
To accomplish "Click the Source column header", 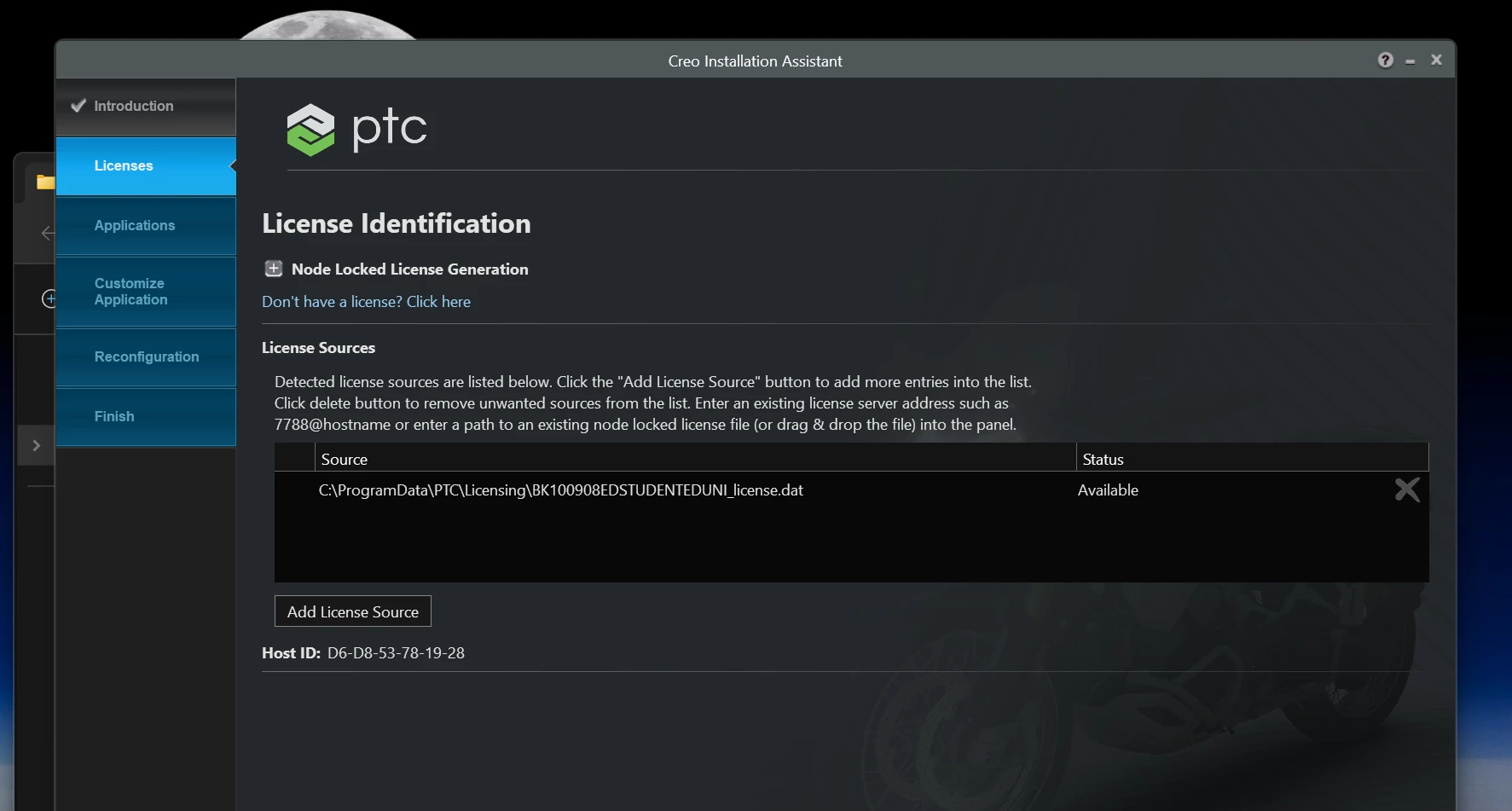I will click(x=695, y=459).
